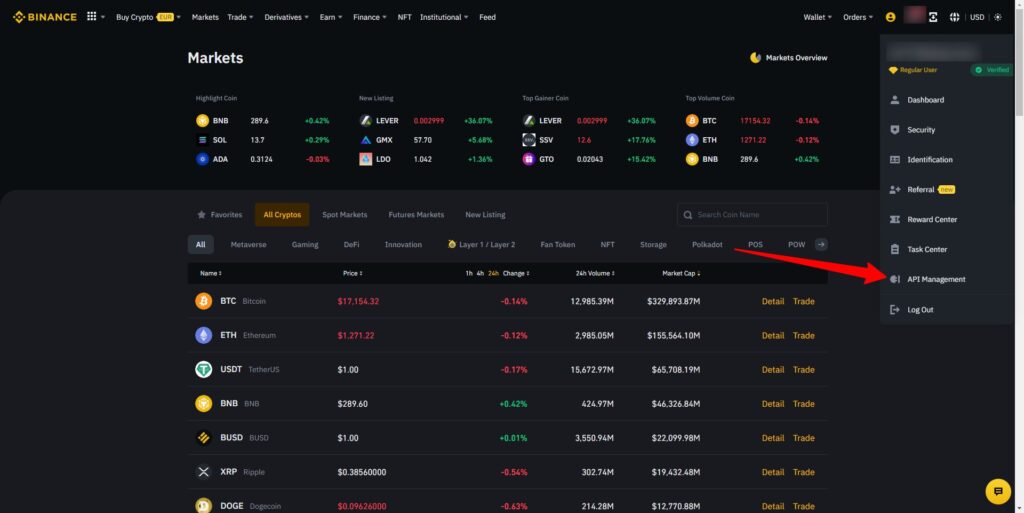Click the Reward Center ticket icon
Viewport: 1024px width, 513px height.
895,219
